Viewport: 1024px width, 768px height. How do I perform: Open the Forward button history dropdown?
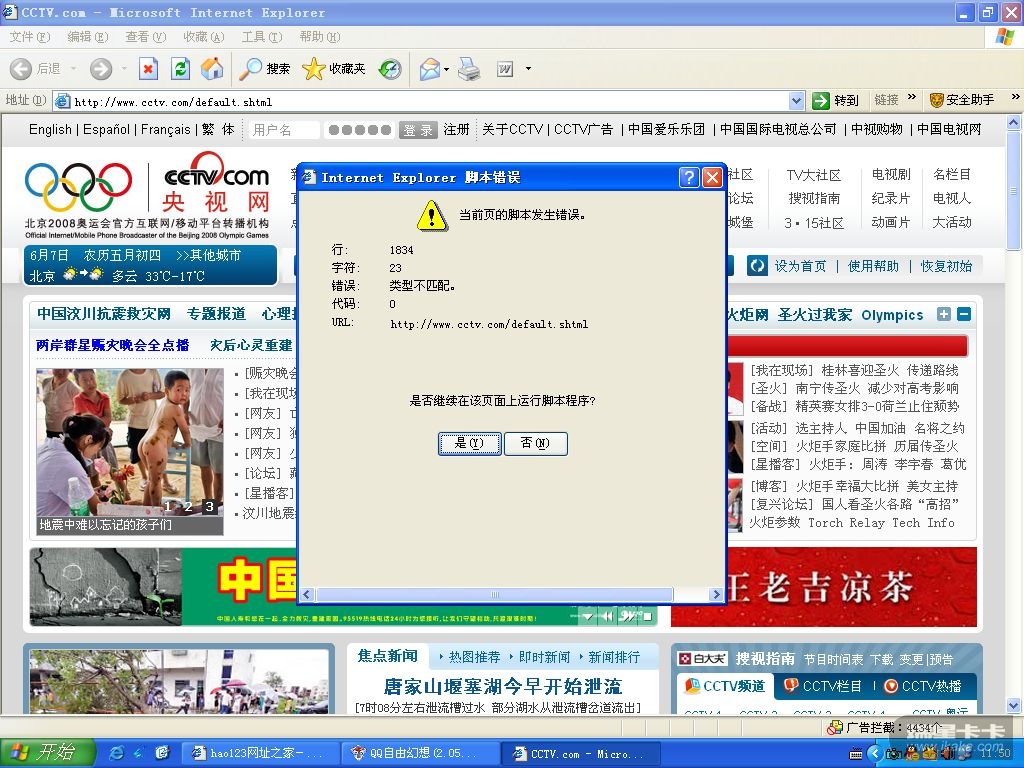pyautogui.click(x=124, y=69)
